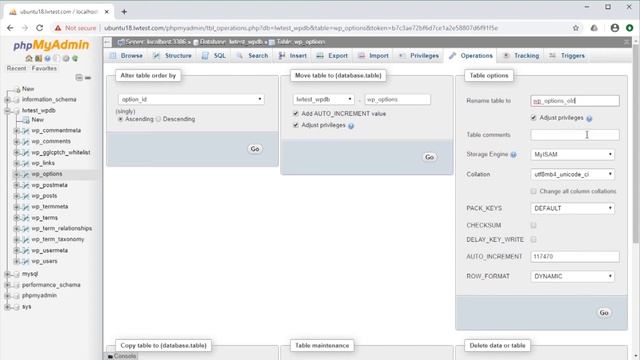
Task: Click the wp_posts table icon in tree
Action: pos(26,196)
